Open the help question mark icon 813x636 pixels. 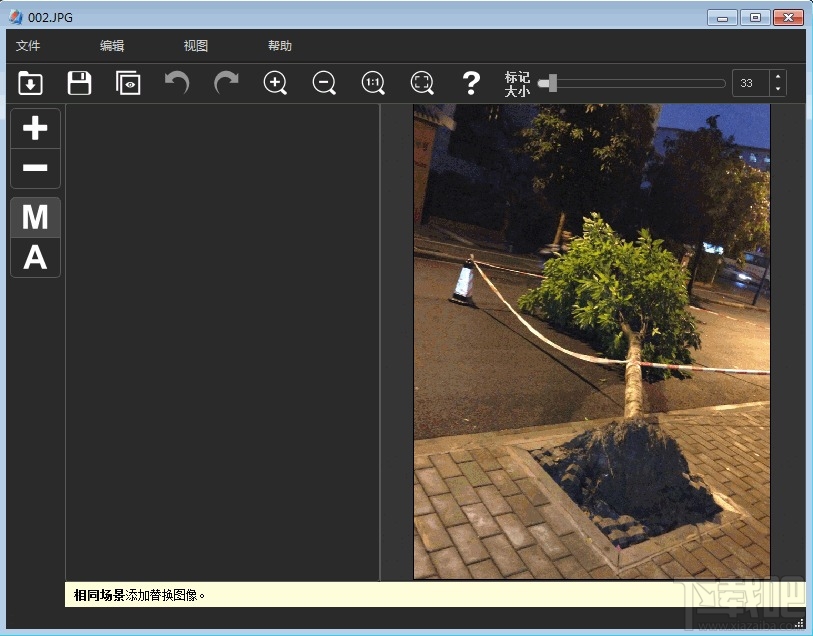471,83
